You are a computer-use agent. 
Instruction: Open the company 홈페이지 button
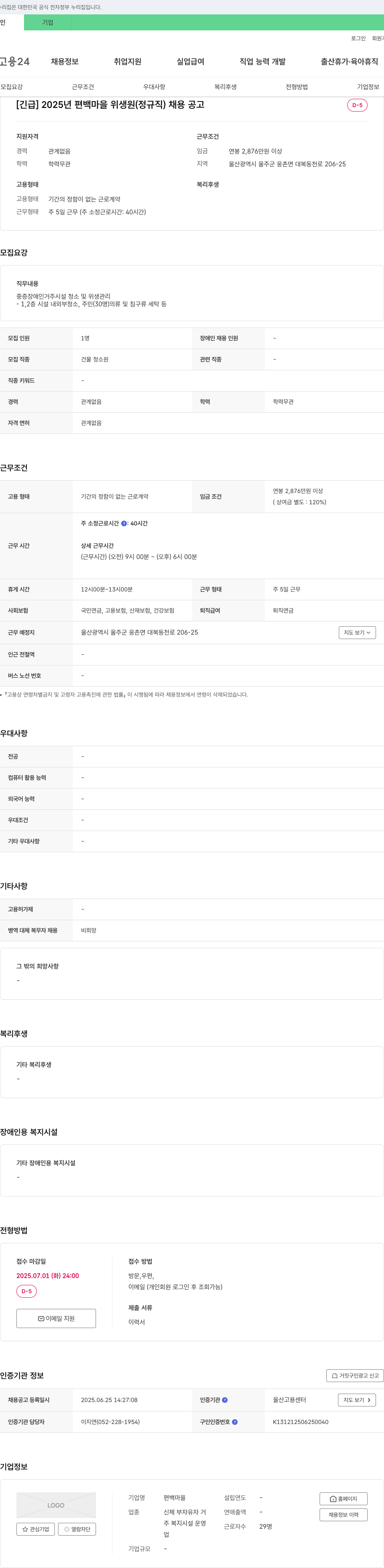point(343,1498)
